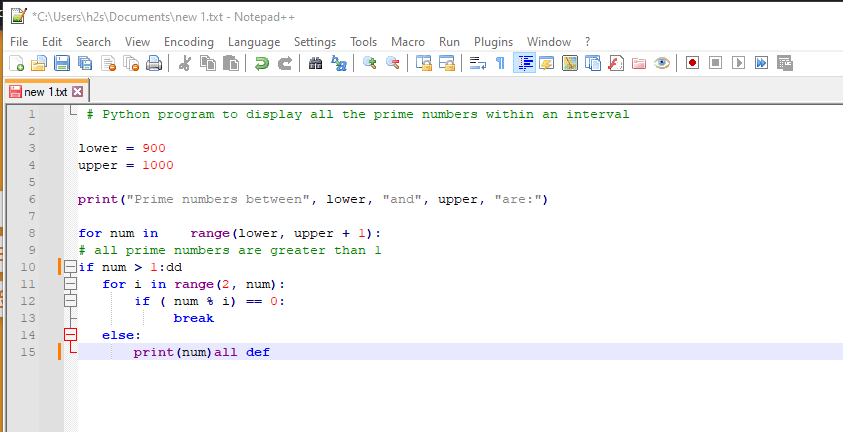Click the Stop Recording square icon
The width and height of the screenshot is (843, 432).
click(716, 63)
